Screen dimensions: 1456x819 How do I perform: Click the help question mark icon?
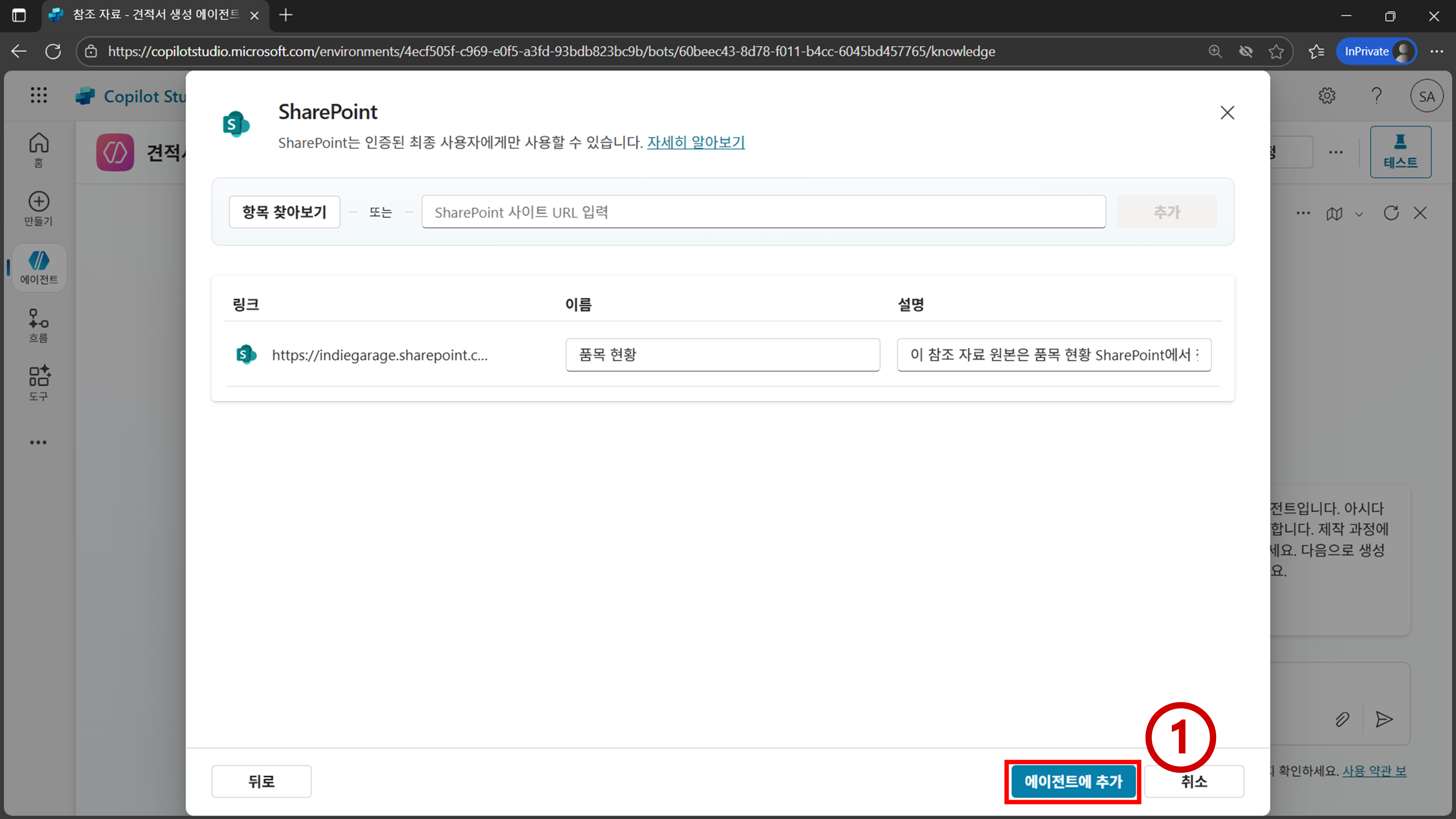click(1376, 95)
